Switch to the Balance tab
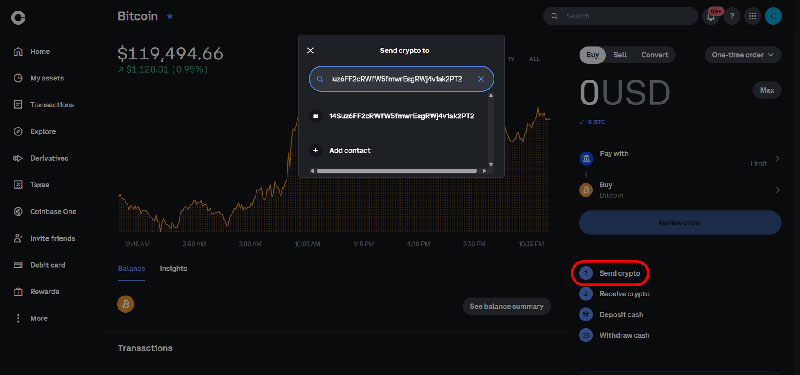This screenshot has width=800, height=375. click(x=132, y=268)
